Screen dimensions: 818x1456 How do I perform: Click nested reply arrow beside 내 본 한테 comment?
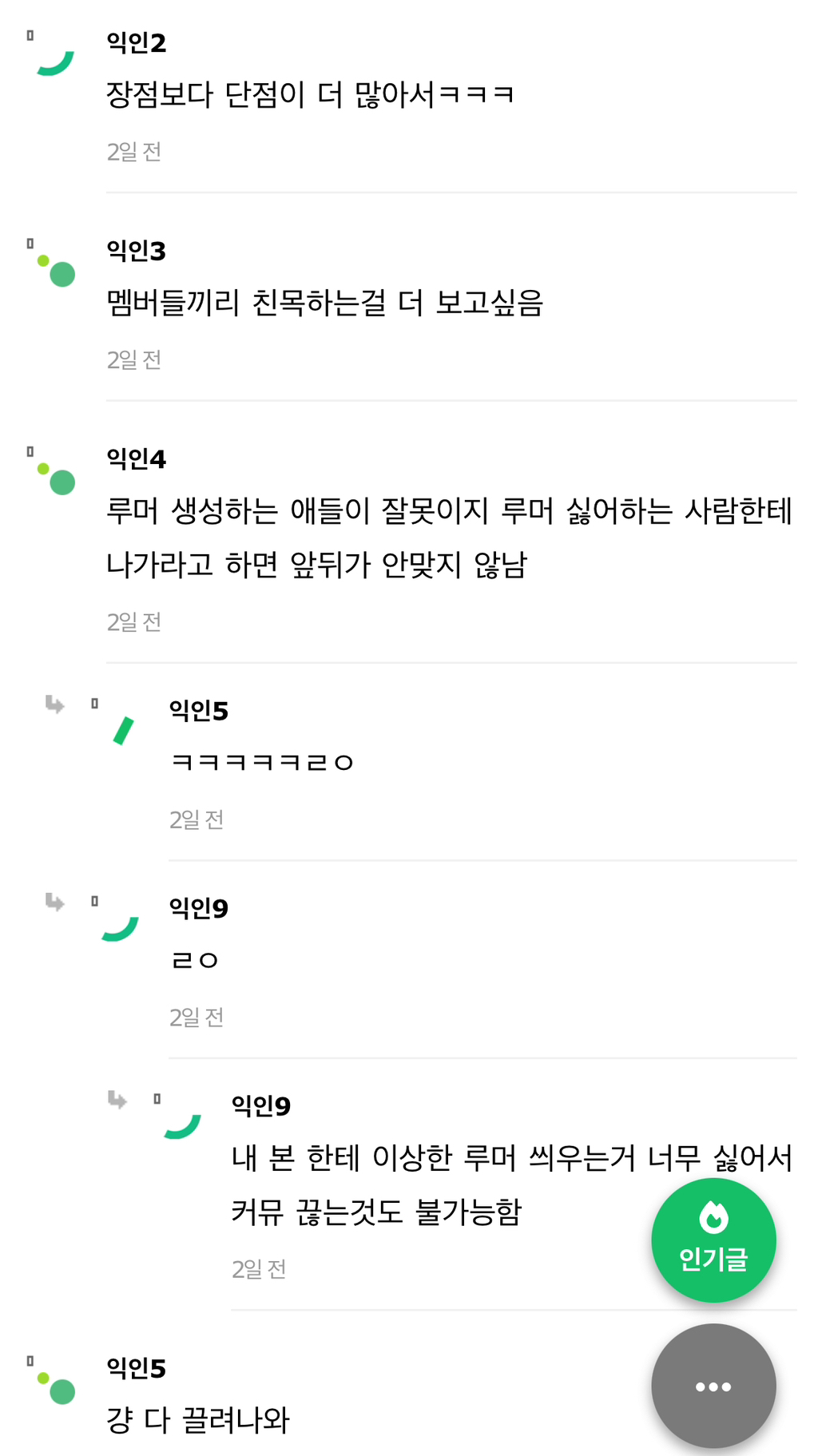[x=117, y=1100]
